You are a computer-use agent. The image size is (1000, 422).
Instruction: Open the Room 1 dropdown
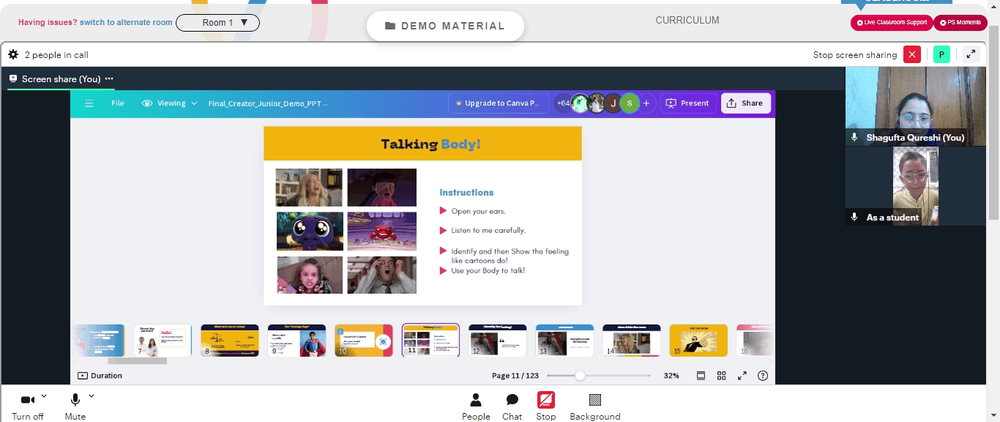[x=218, y=23]
